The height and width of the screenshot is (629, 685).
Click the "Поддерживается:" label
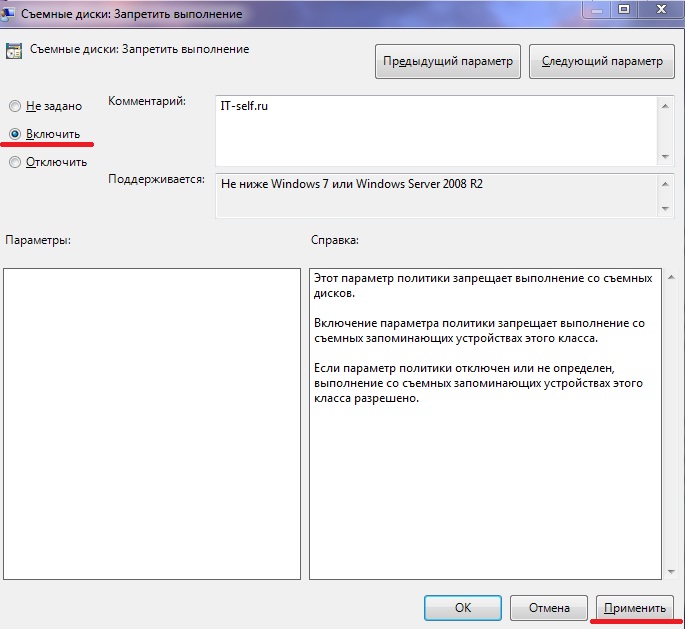tap(156, 179)
